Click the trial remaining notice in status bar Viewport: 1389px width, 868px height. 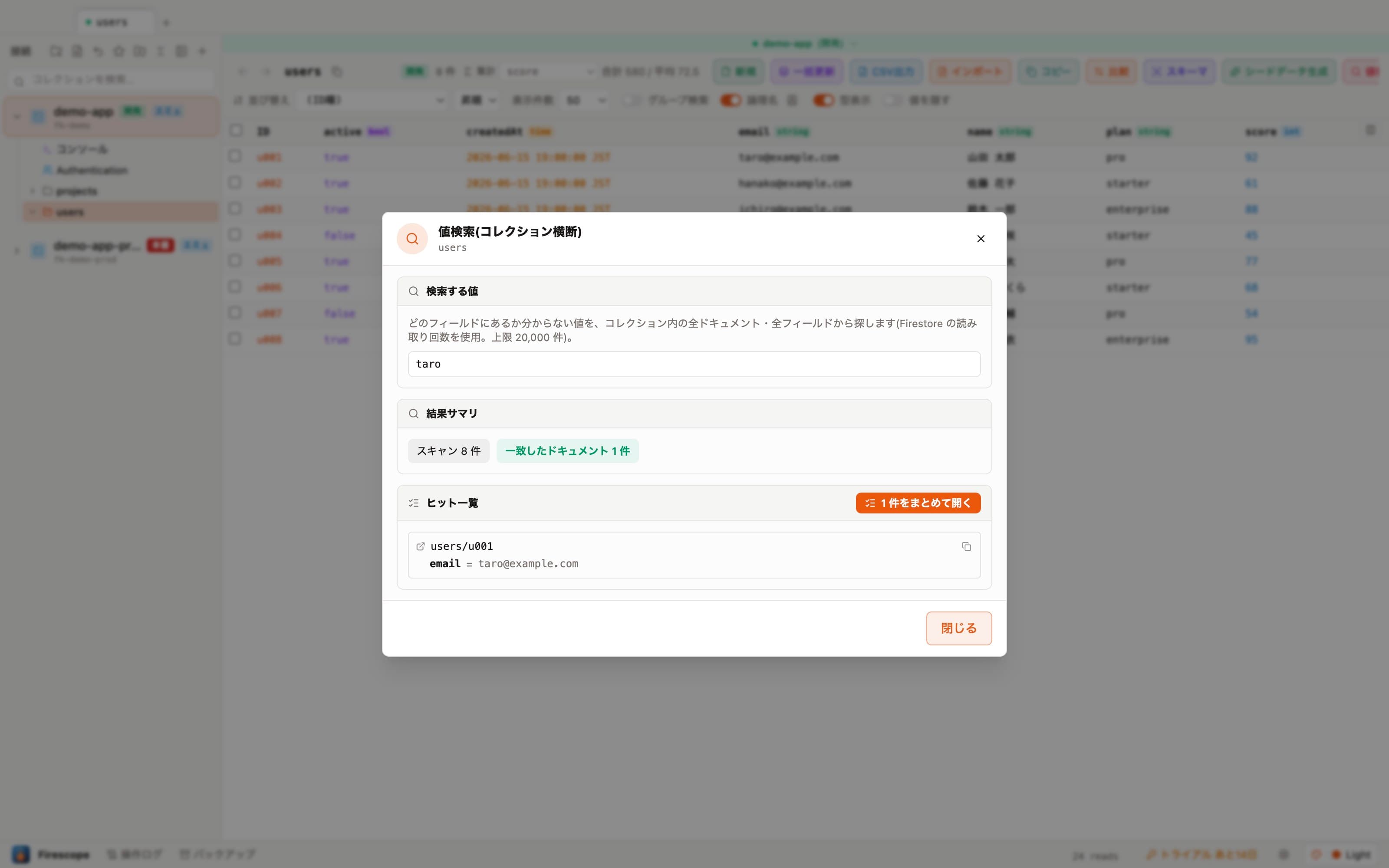click(1202, 854)
